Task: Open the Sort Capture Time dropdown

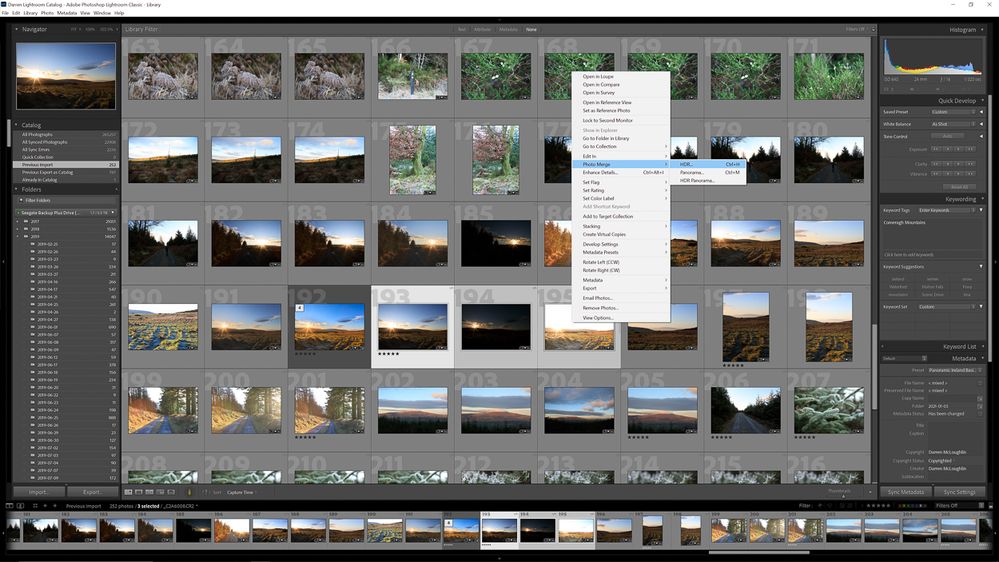Action: pos(241,493)
